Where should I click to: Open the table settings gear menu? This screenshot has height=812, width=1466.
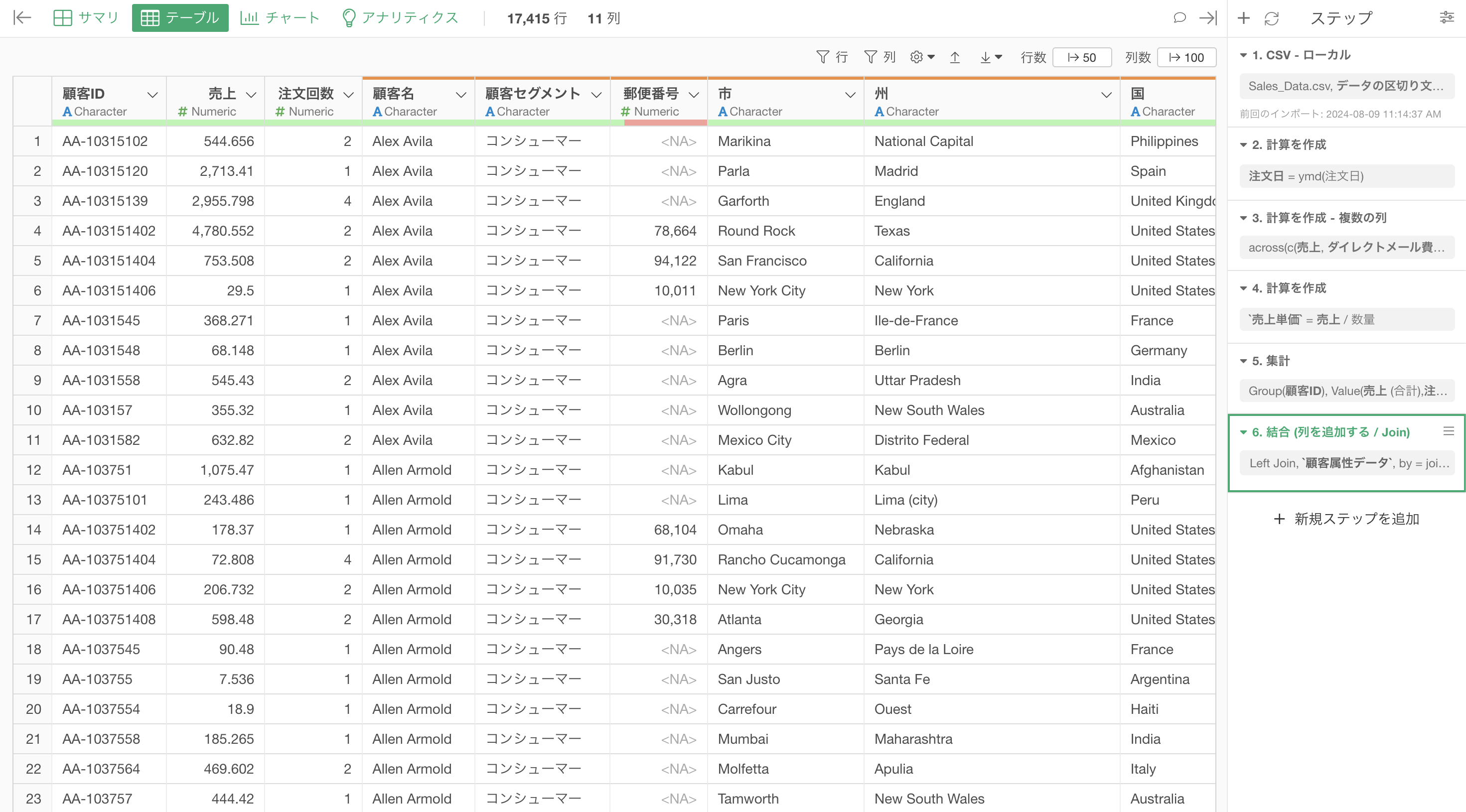click(922, 57)
